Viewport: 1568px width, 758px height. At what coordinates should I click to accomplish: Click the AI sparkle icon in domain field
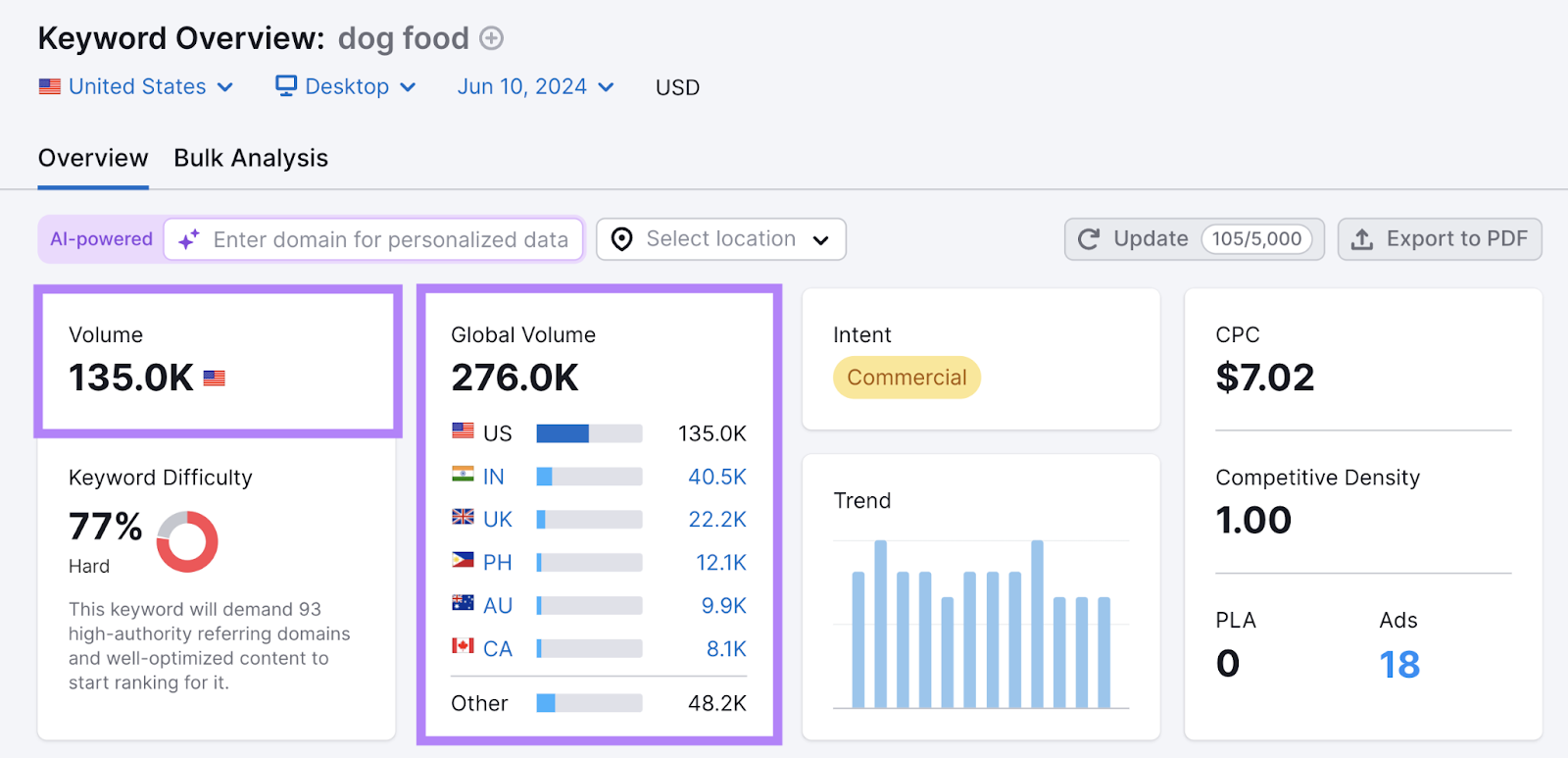pos(189,239)
